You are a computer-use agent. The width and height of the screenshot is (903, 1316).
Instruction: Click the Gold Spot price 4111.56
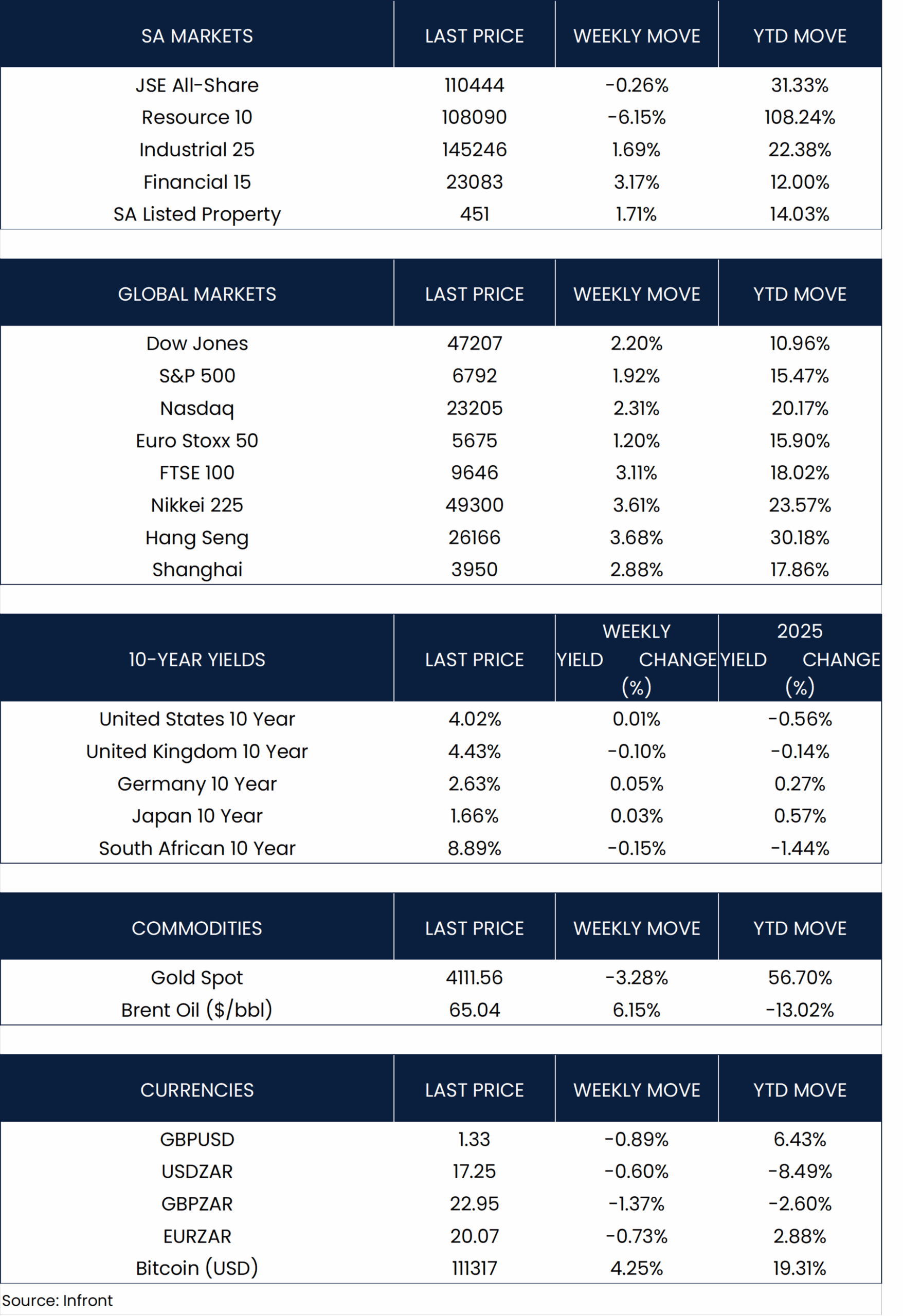click(x=474, y=978)
